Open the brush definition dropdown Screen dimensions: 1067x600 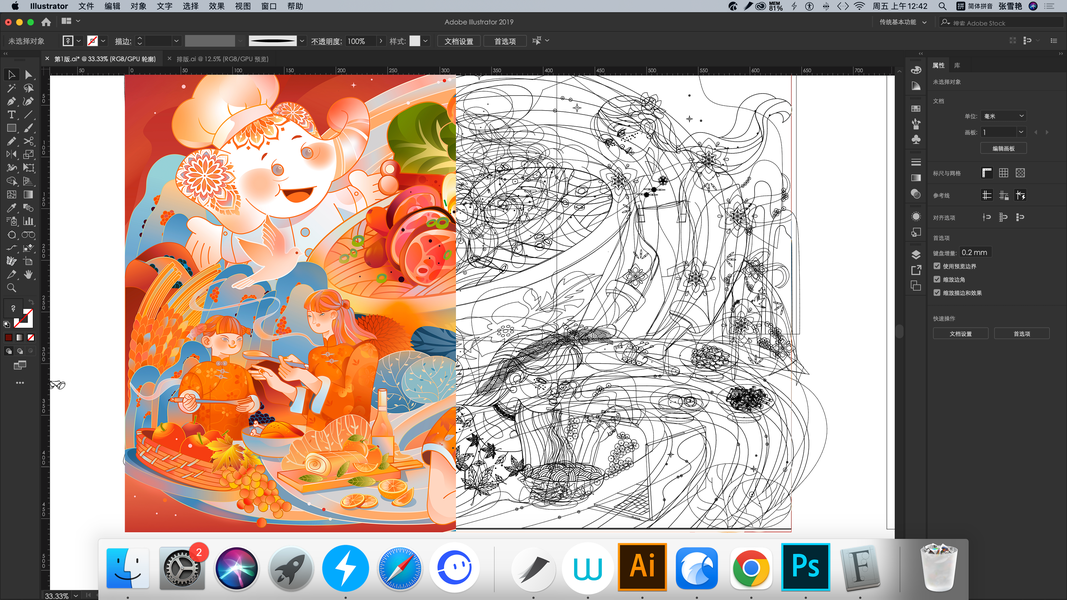pos(301,41)
